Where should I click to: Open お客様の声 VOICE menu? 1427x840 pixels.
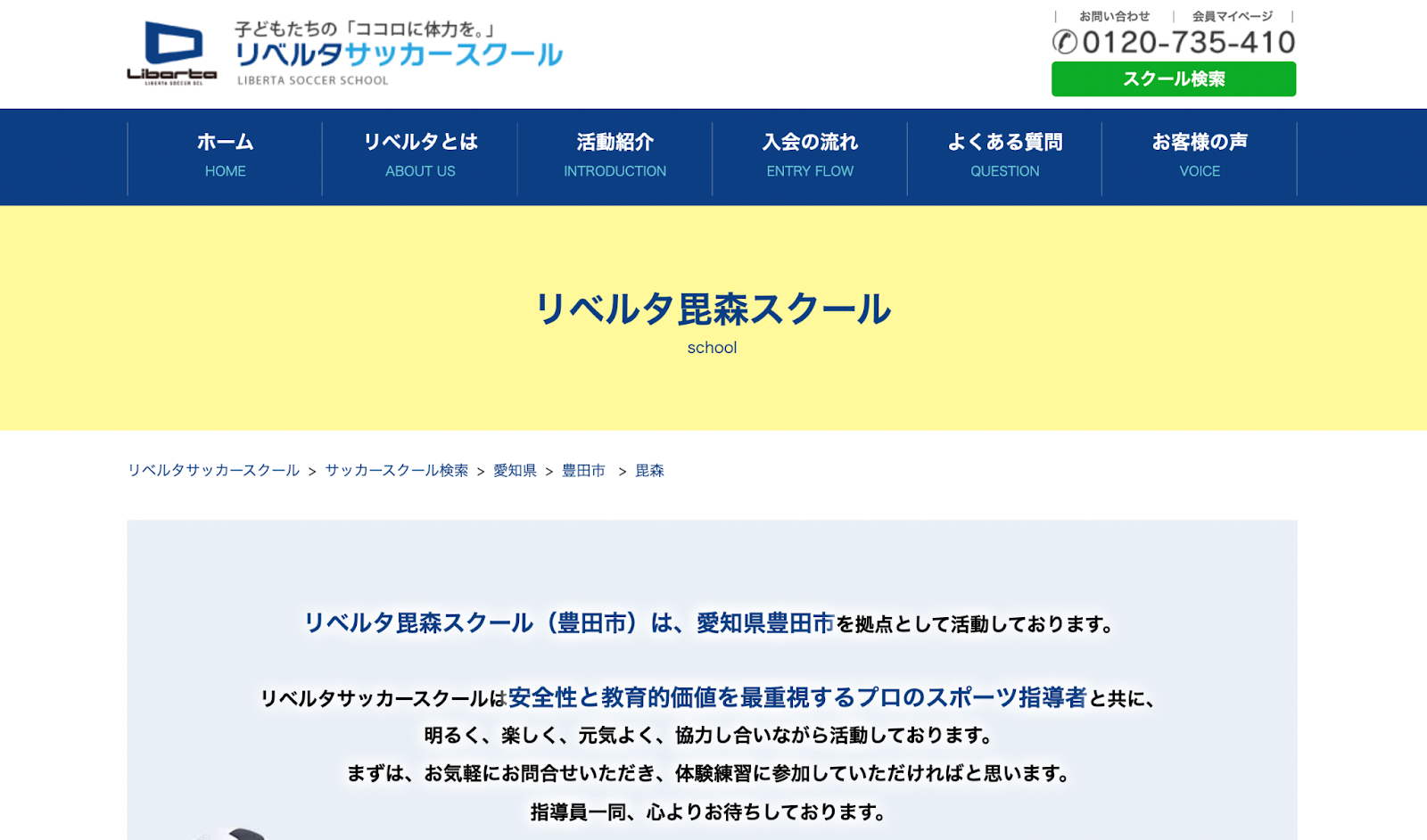[1200, 156]
